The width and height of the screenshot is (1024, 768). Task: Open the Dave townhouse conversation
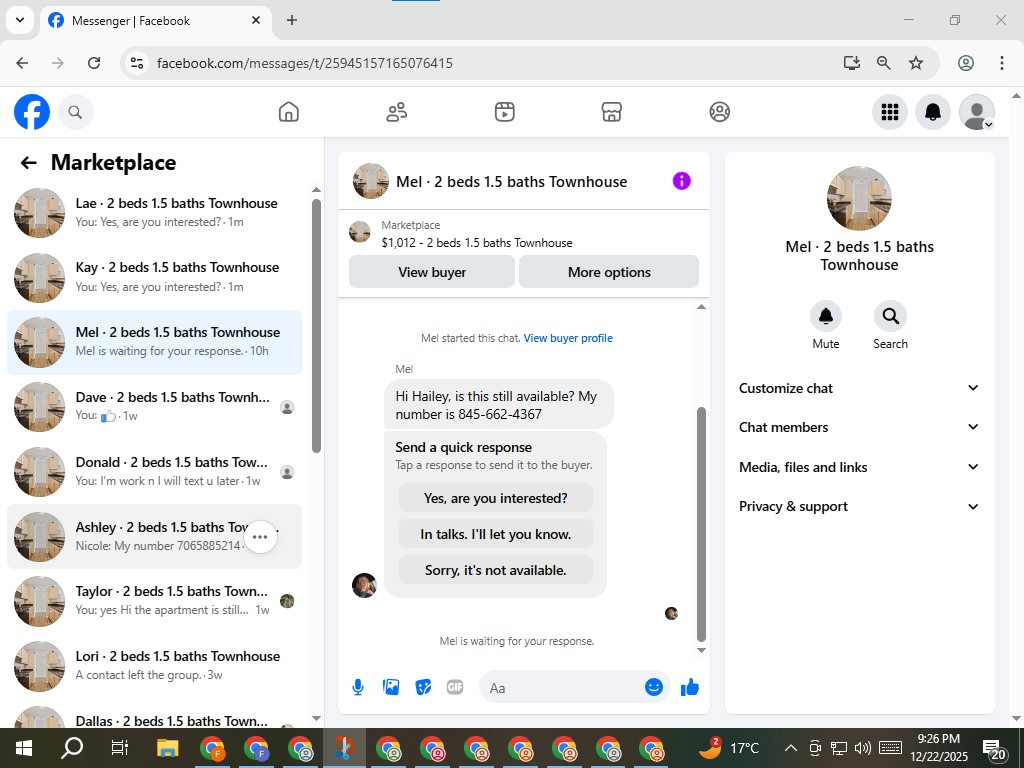click(x=155, y=407)
